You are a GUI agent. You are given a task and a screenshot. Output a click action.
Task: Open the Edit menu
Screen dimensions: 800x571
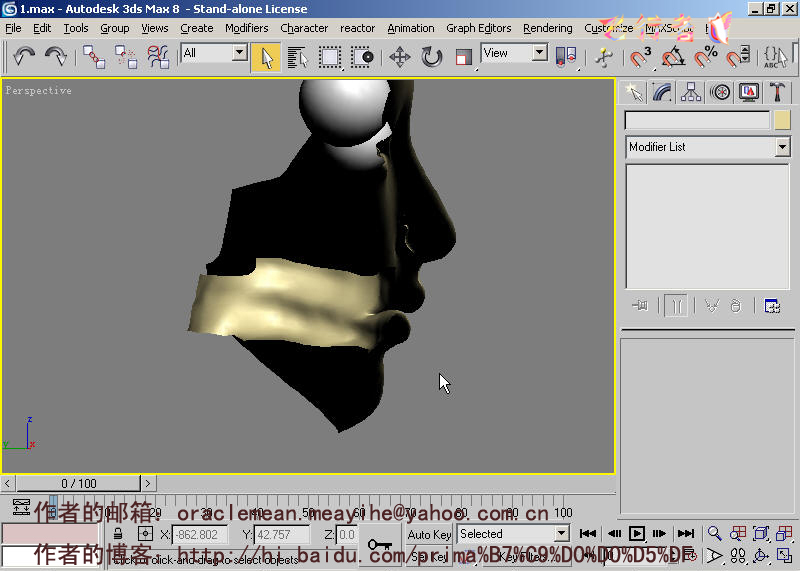pos(42,28)
